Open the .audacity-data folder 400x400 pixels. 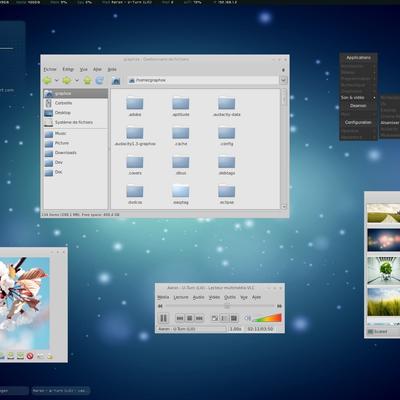click(x=227, y=106)
